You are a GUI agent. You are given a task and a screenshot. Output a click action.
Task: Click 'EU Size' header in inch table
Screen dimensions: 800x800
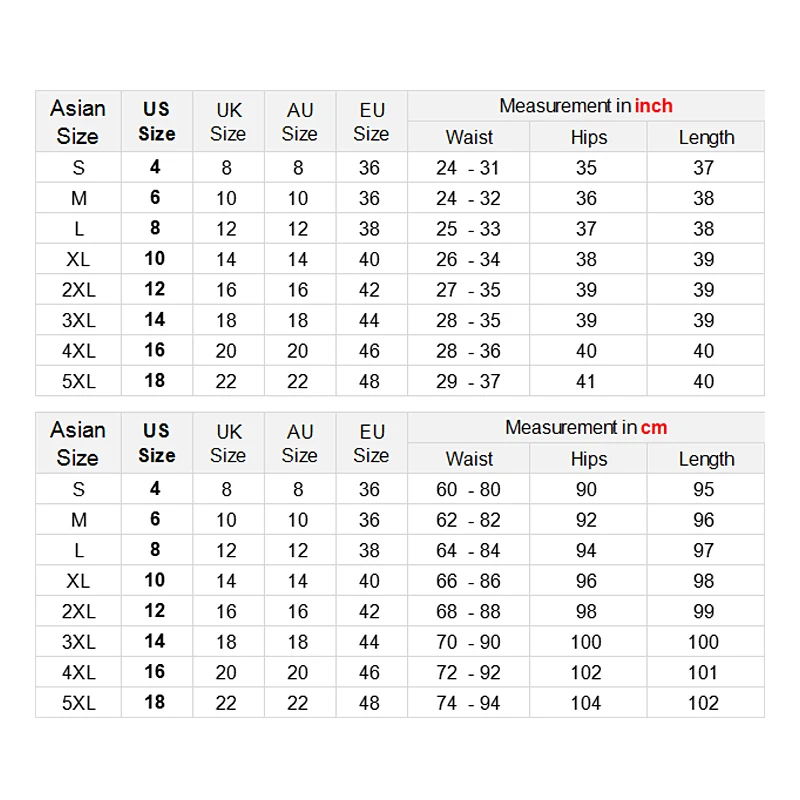pos(371,121)
